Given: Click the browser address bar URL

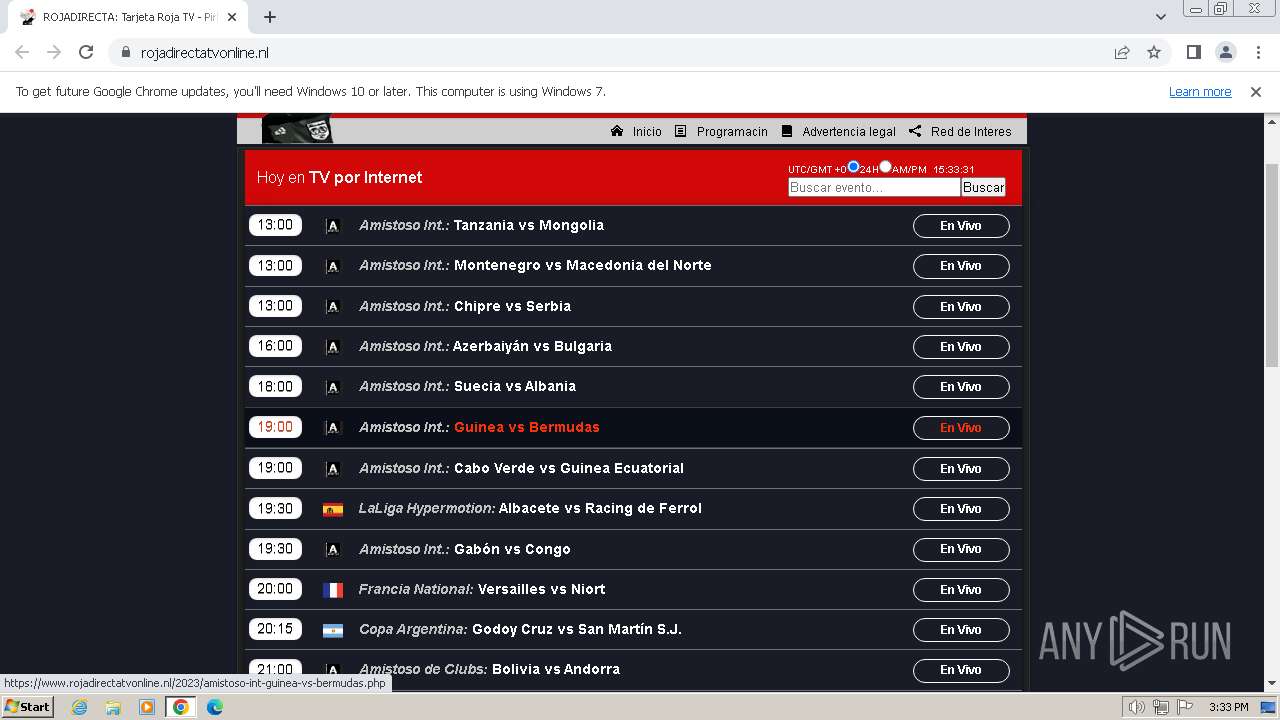Looking at the screenshot, I should tap(205, 52).
